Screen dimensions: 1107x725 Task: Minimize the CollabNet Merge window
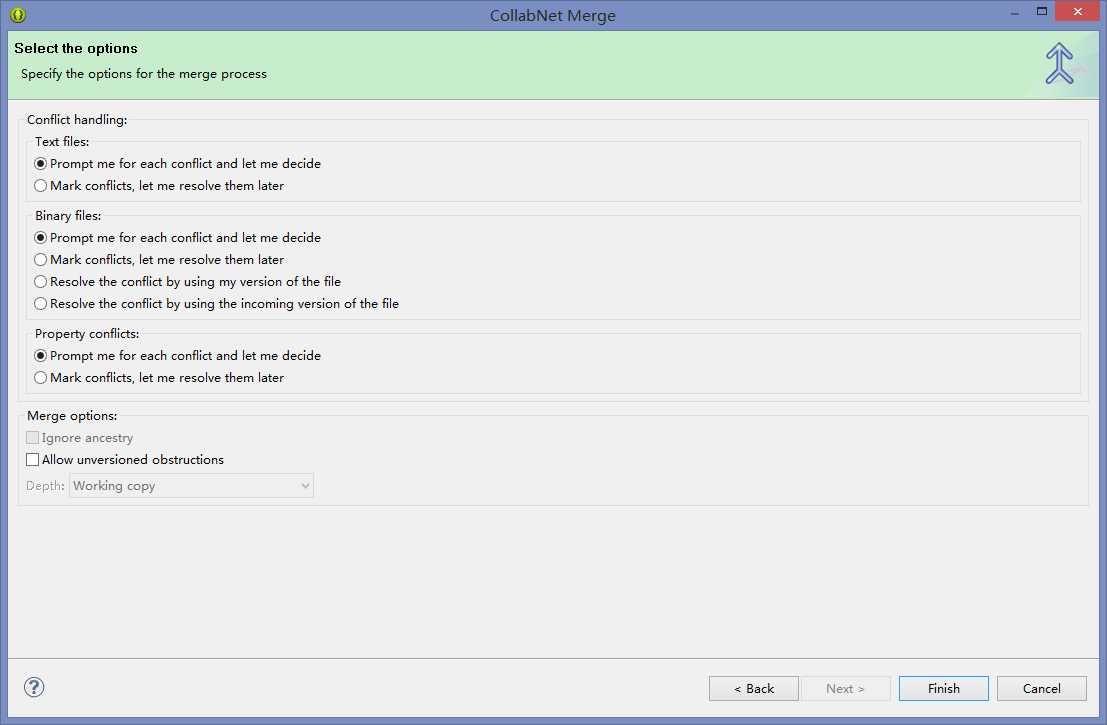pos(1015,13)
